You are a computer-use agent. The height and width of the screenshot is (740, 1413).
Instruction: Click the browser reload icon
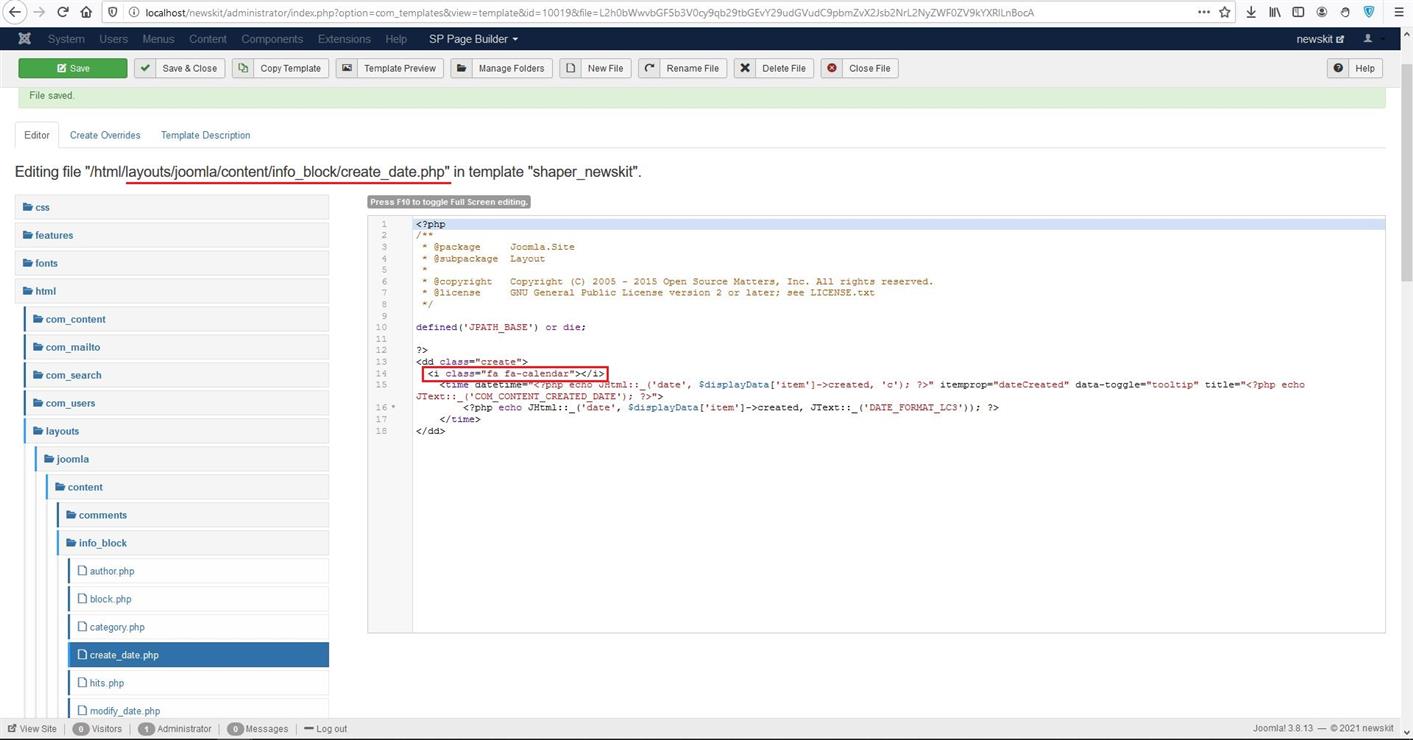pyautogui.click(x=63, y=12)
